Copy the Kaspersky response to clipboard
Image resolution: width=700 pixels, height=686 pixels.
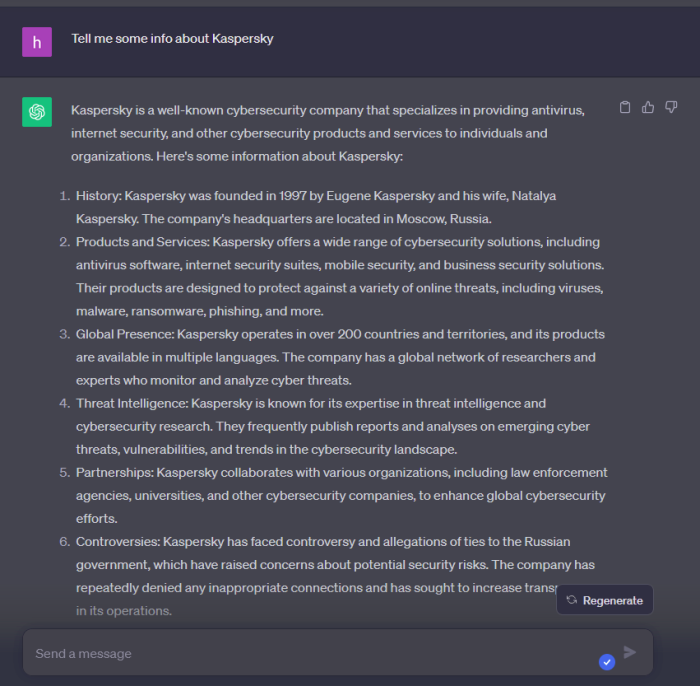[x=625, y=108]
